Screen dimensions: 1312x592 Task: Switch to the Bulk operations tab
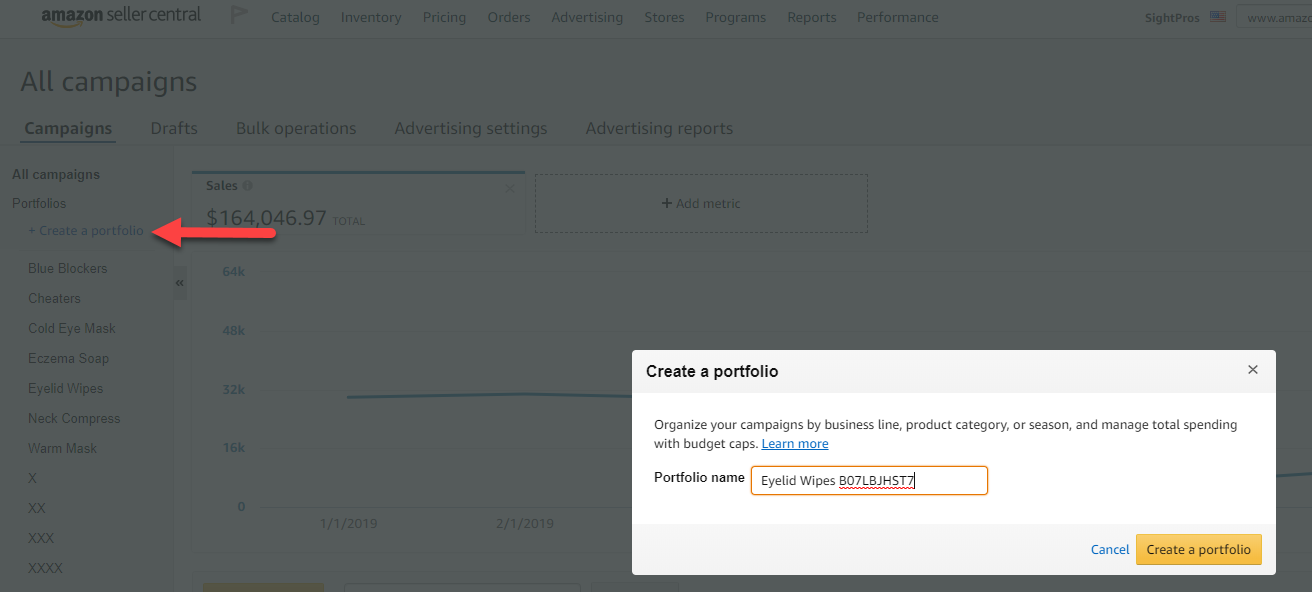coord(296,128)
